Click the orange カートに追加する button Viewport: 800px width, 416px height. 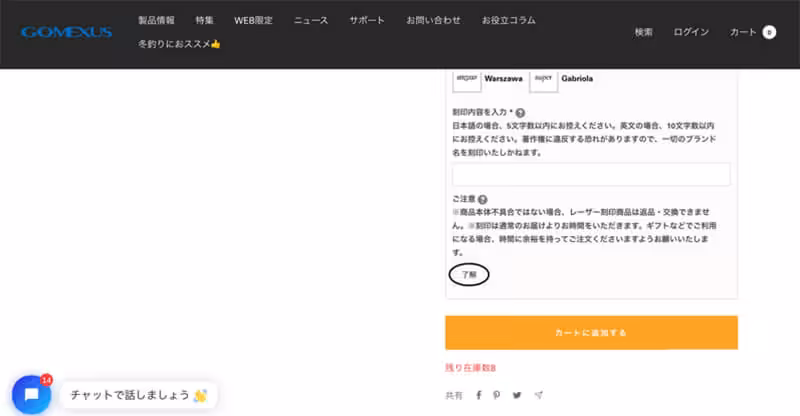(591, 333)
